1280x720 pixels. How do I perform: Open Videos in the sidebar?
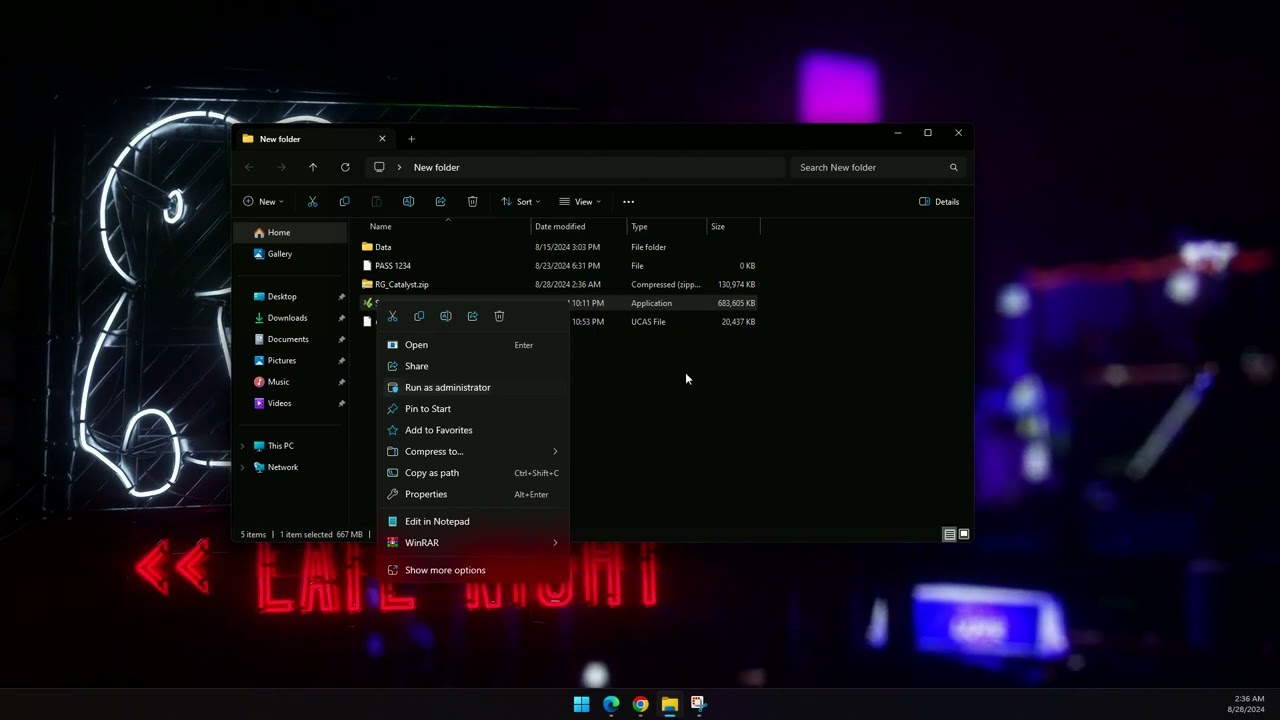(290, 403)
